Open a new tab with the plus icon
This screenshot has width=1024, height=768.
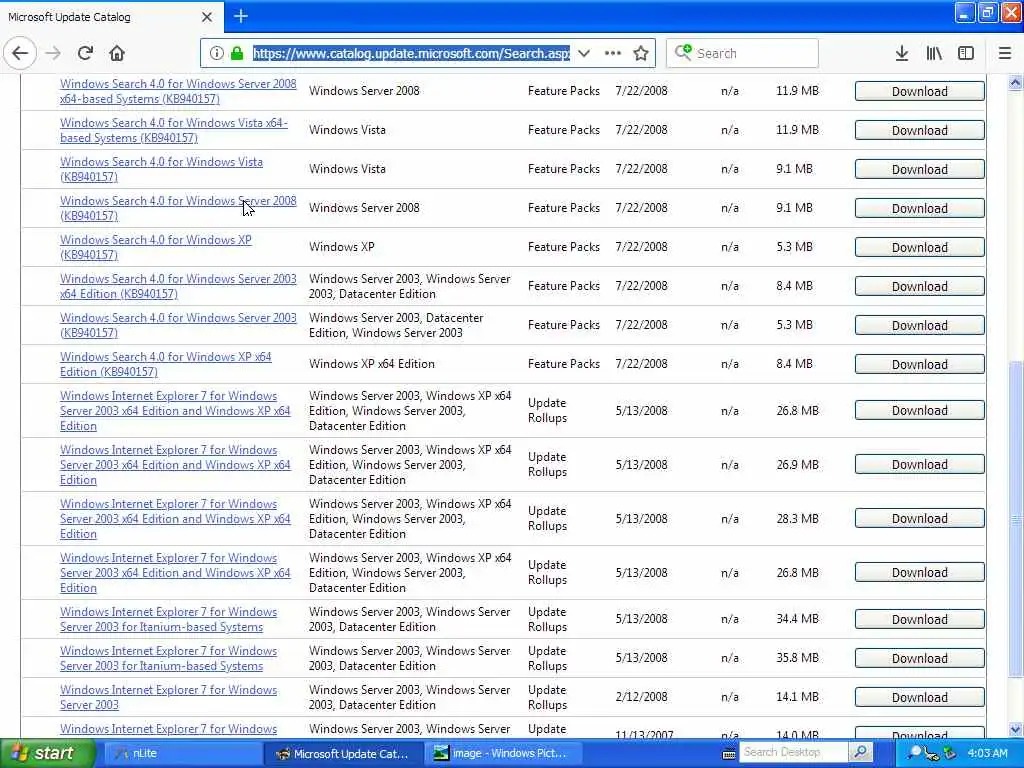tap(241, 16)
